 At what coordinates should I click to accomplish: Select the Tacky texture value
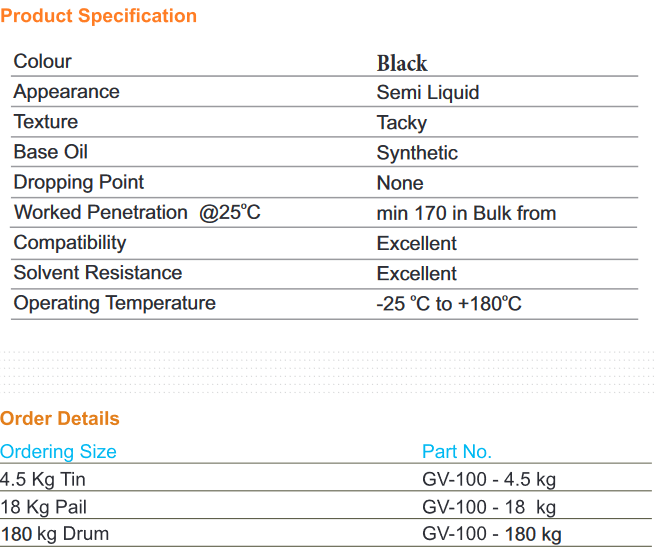point(402,123)
